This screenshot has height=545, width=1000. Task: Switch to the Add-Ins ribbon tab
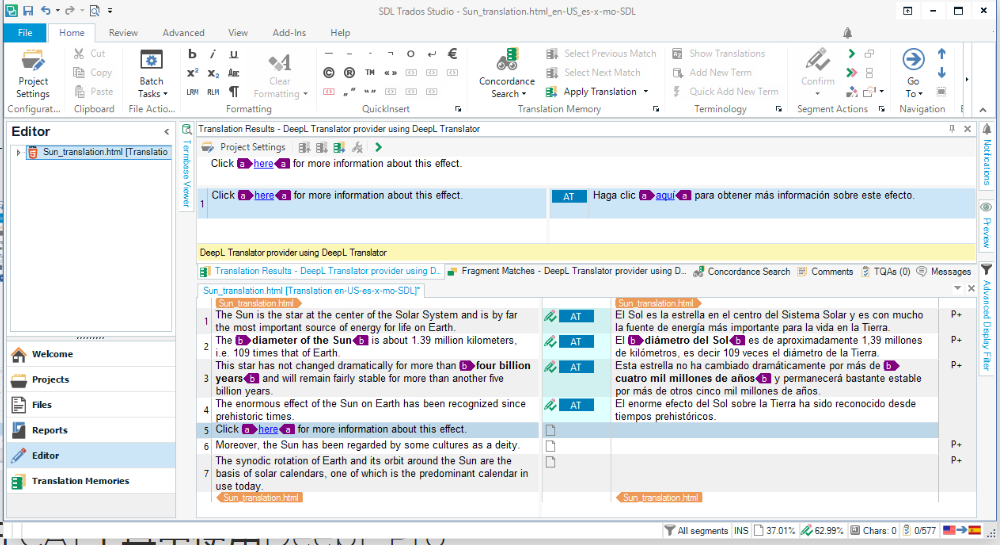point(289,33)
